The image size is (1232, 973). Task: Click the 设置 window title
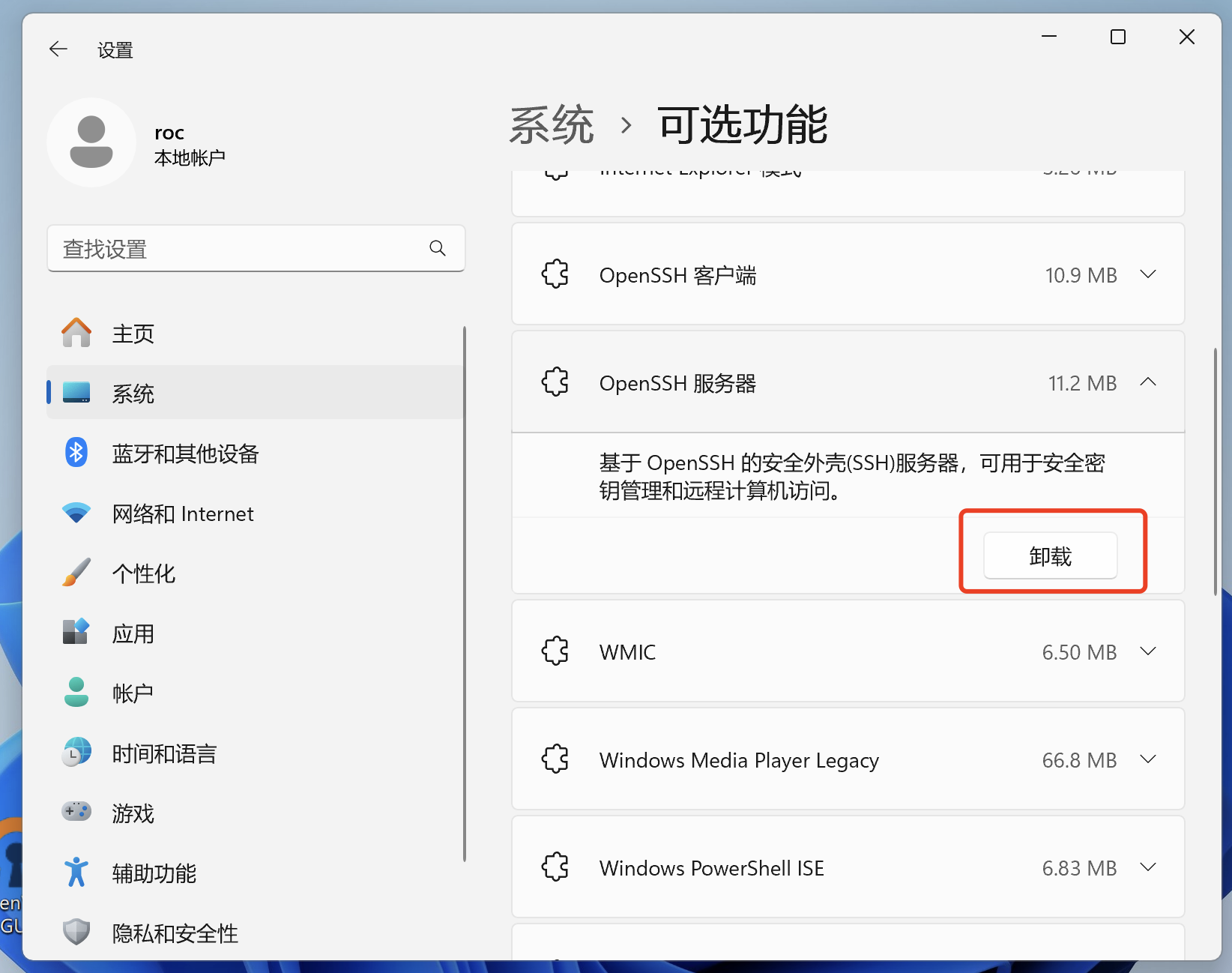115,50
